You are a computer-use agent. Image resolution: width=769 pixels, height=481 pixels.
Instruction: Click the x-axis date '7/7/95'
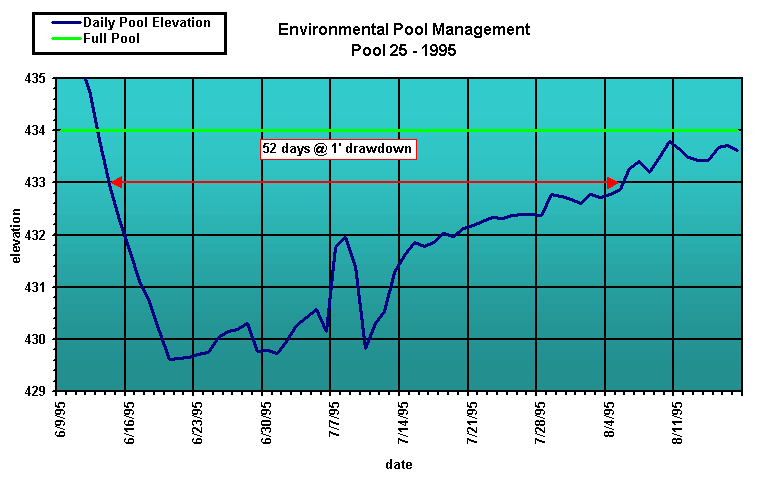[x=334, y=419]
